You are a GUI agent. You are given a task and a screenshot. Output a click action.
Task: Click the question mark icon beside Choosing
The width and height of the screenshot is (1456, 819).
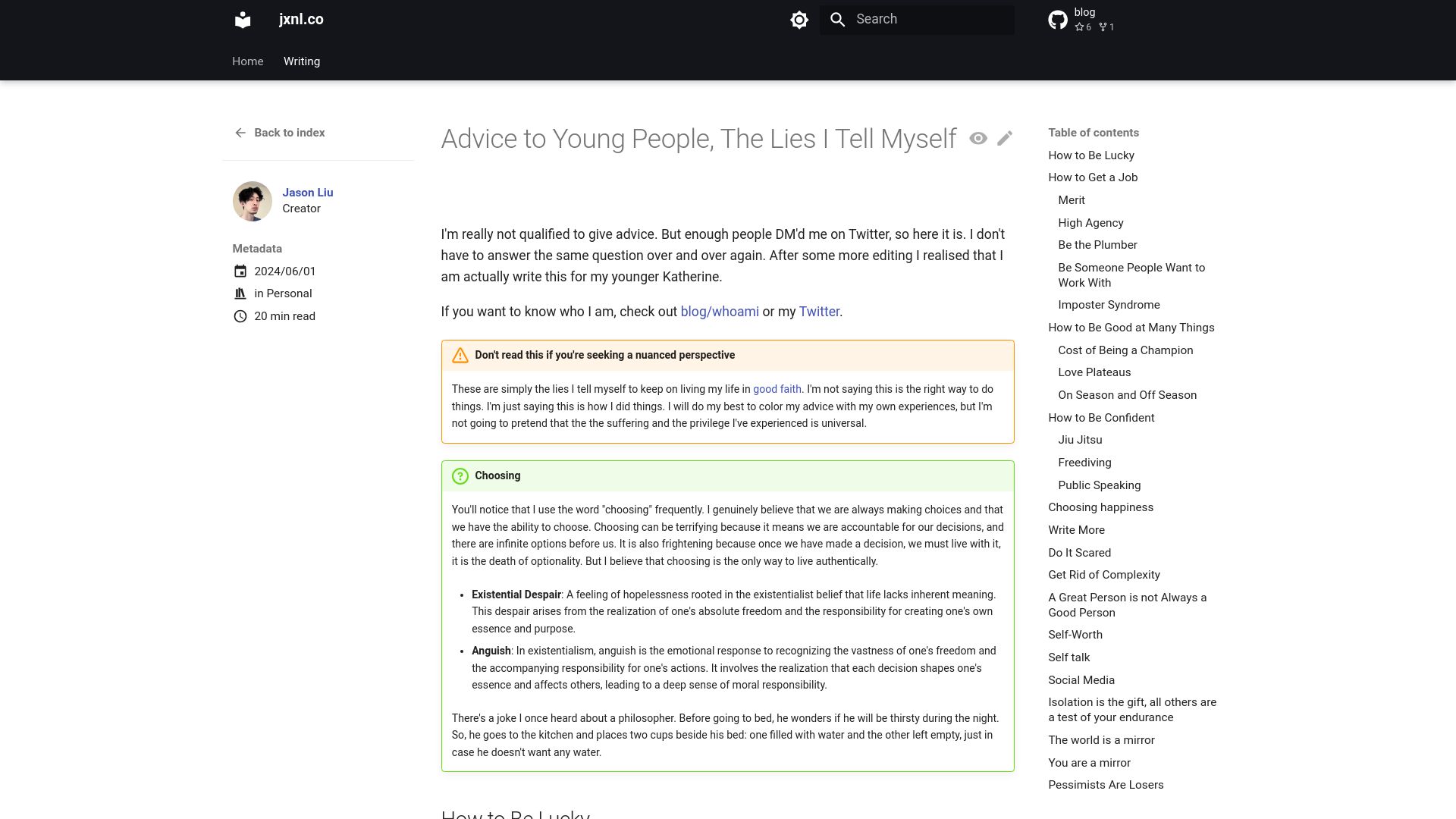tap(460, 476)
